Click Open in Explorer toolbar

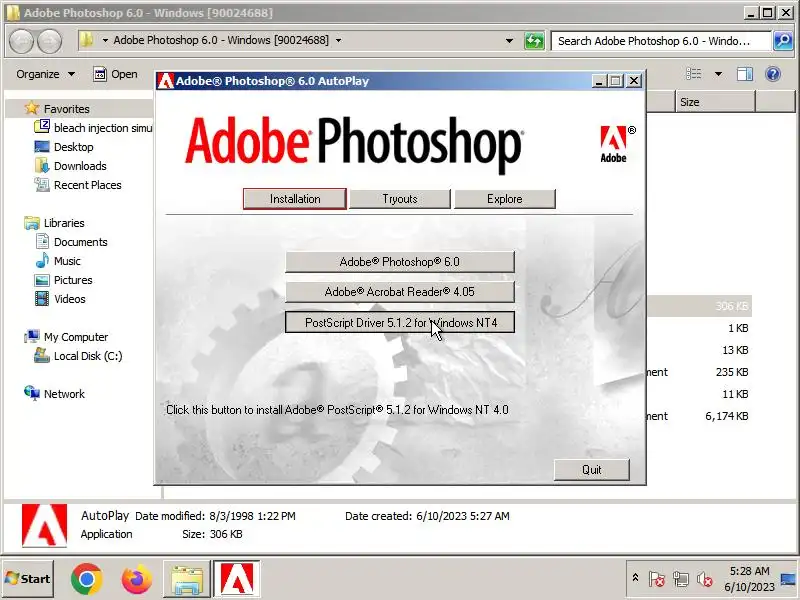pos(115,74)
